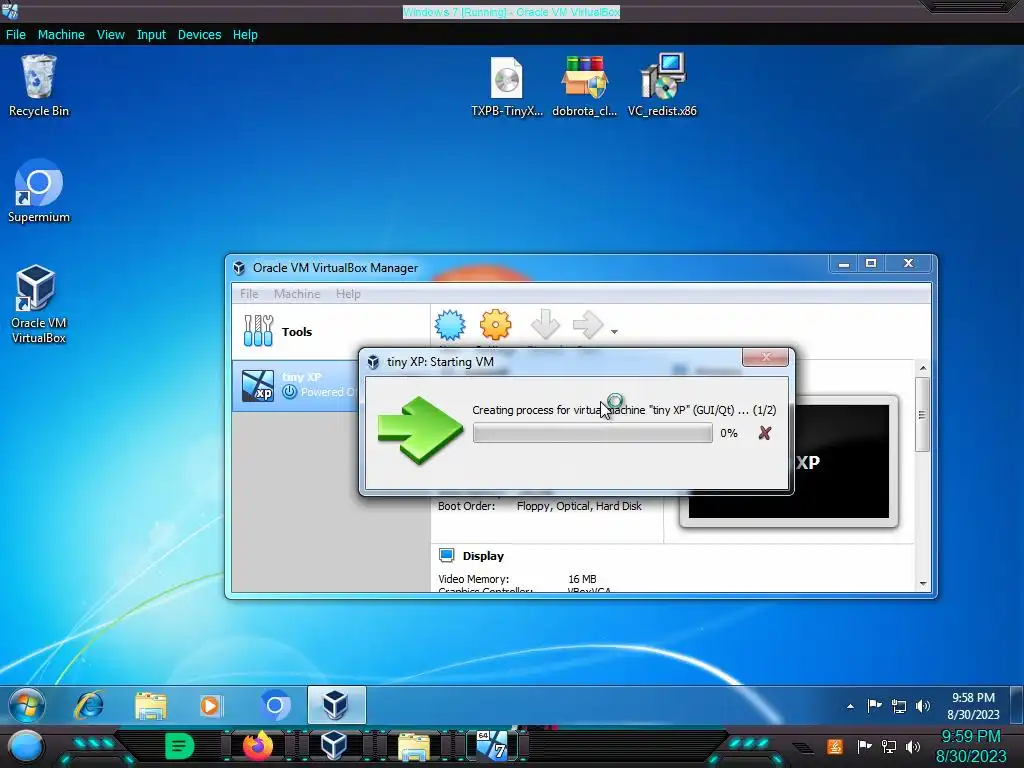Click the Windows 7 Start orb
The image size is (1024, 768).
[27, 705]
